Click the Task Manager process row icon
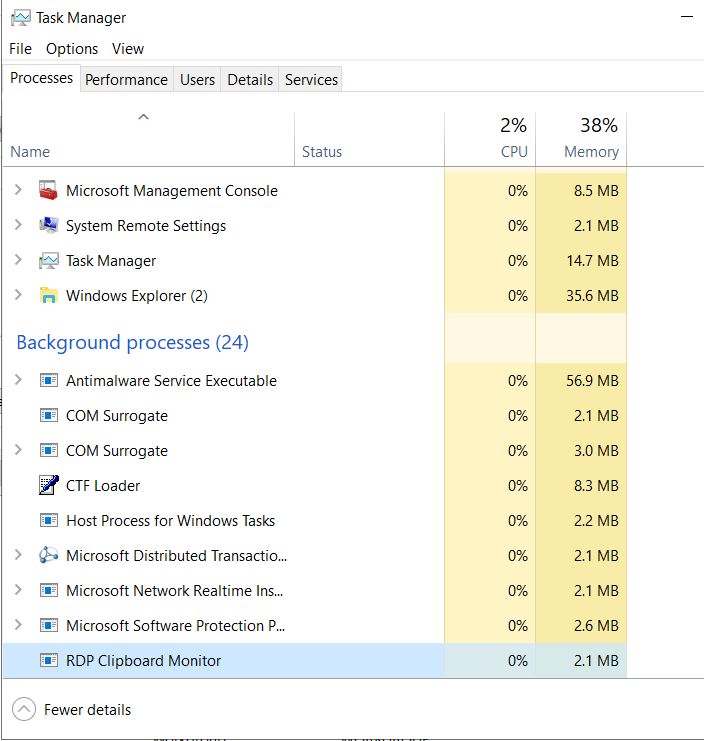This screenshot has width=704, height=741. click(48, 260)
